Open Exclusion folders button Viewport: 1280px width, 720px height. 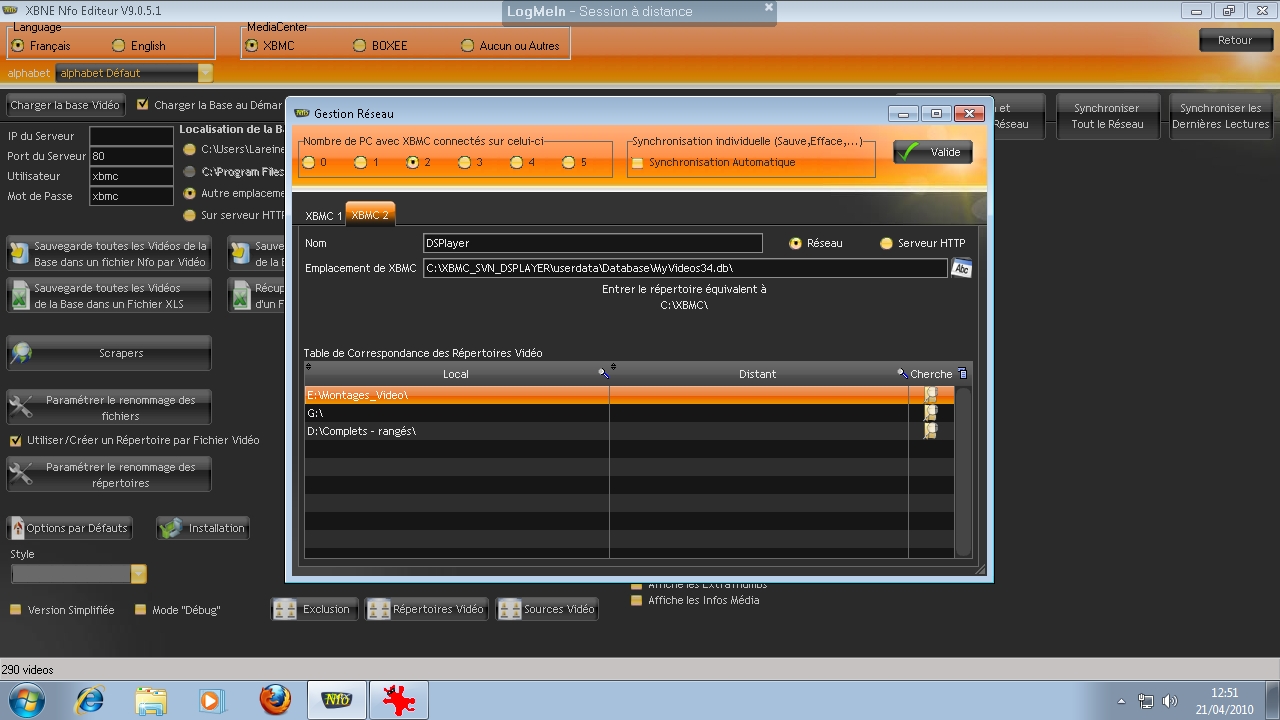[313, 609]
